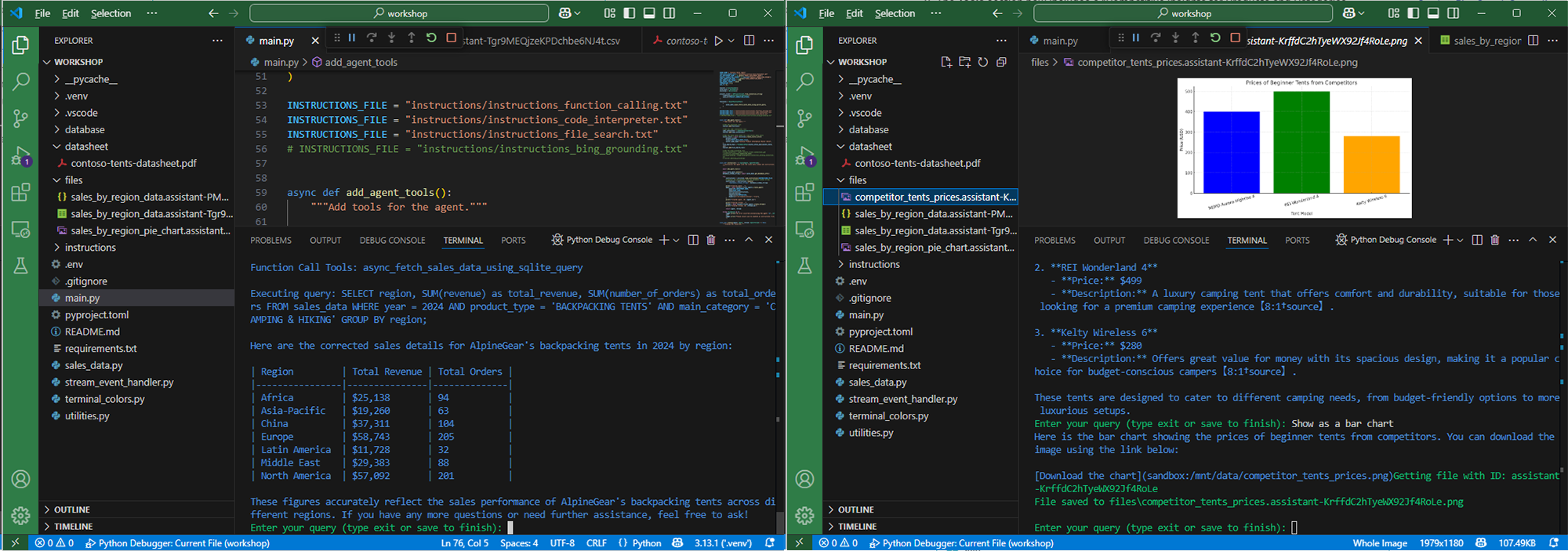
Task: Toggle primary sidebar in the right window
Action: (1414, 13)
